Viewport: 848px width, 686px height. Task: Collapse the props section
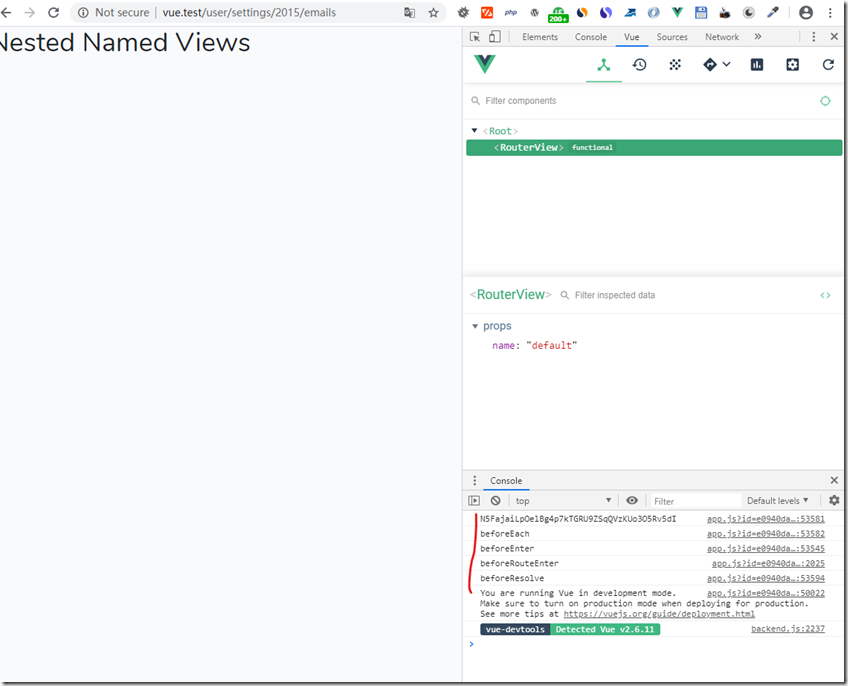click(475, 326)
